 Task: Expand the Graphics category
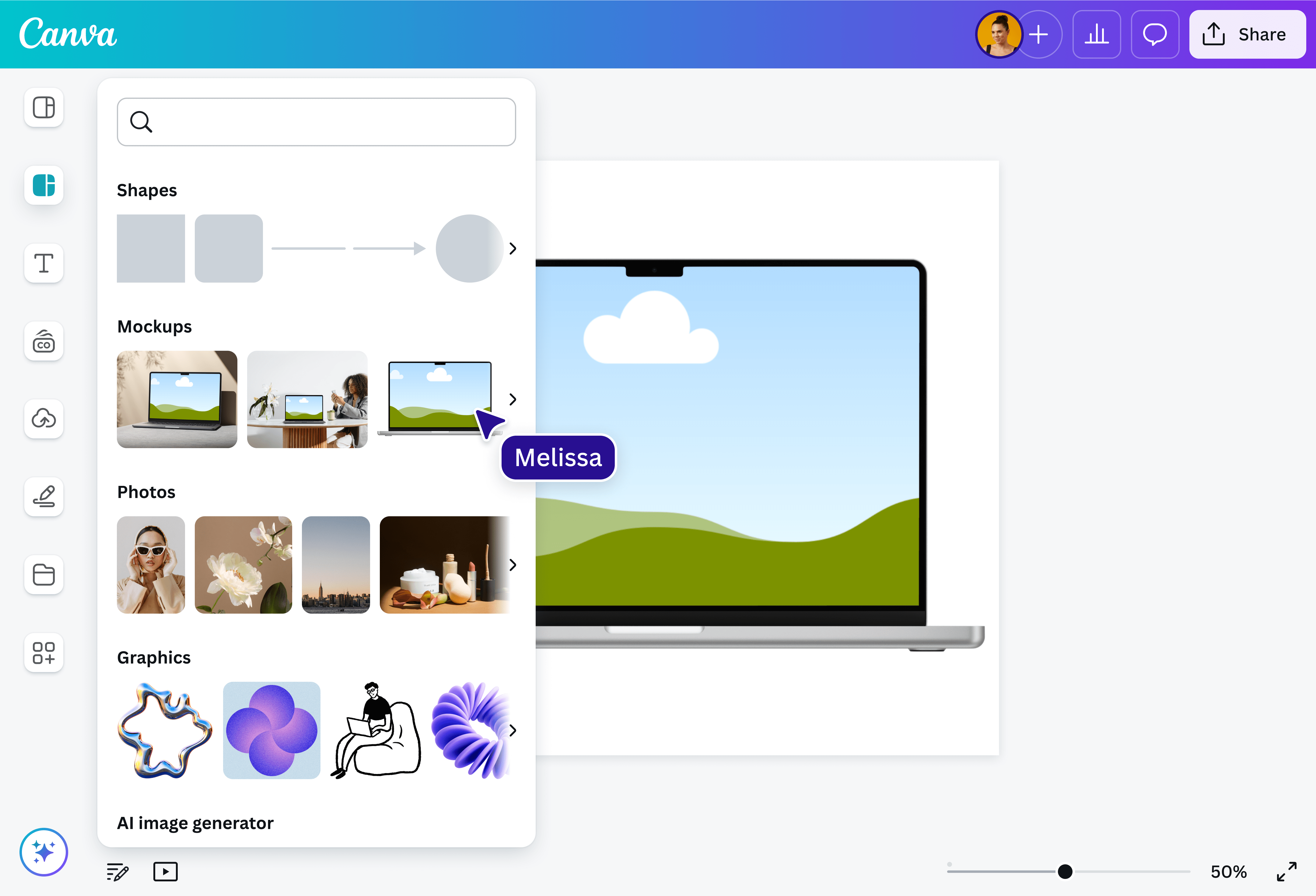[x=513, y=731]
